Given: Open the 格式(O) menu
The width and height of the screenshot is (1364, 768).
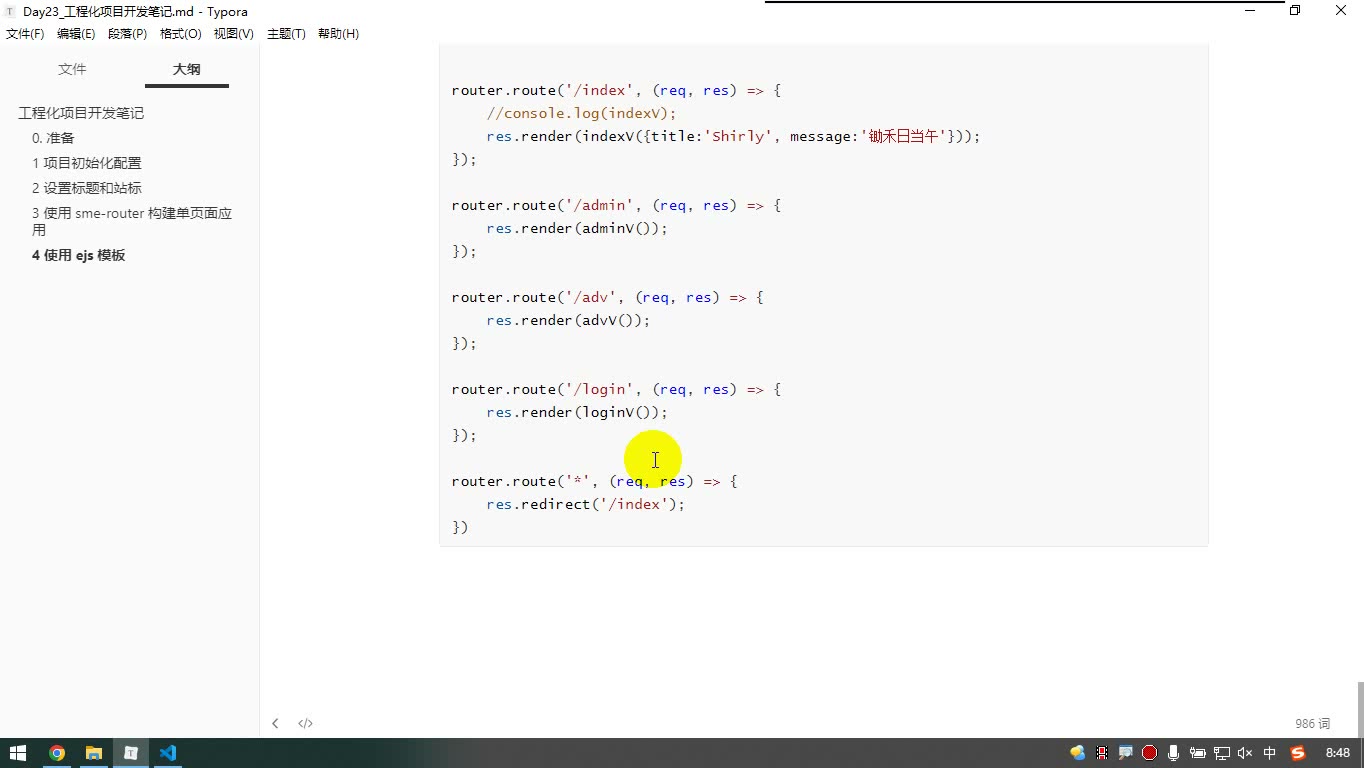Looking at the screenshot, I should point(181,33).
